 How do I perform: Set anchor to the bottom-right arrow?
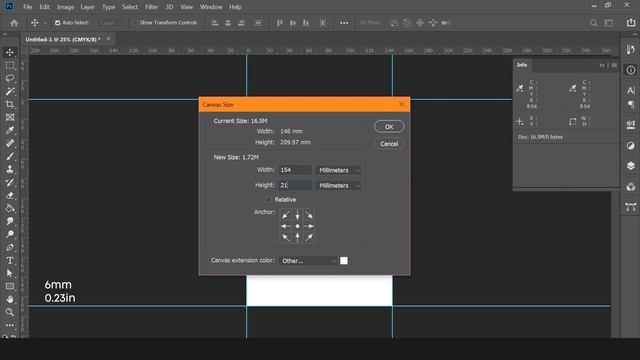[x=309, y=237]
